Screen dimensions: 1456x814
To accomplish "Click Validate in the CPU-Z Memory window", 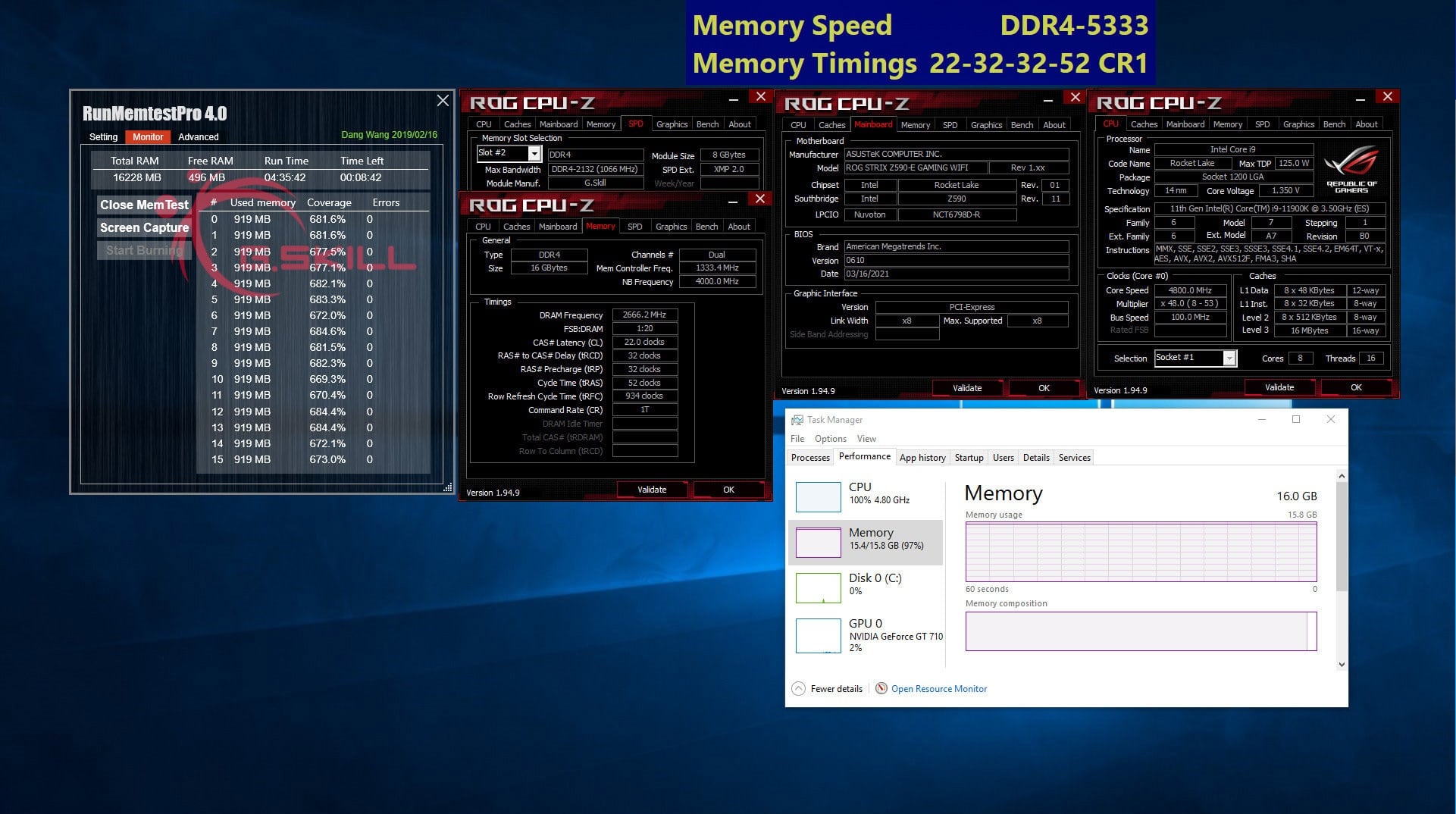I will tap(651, 490).
